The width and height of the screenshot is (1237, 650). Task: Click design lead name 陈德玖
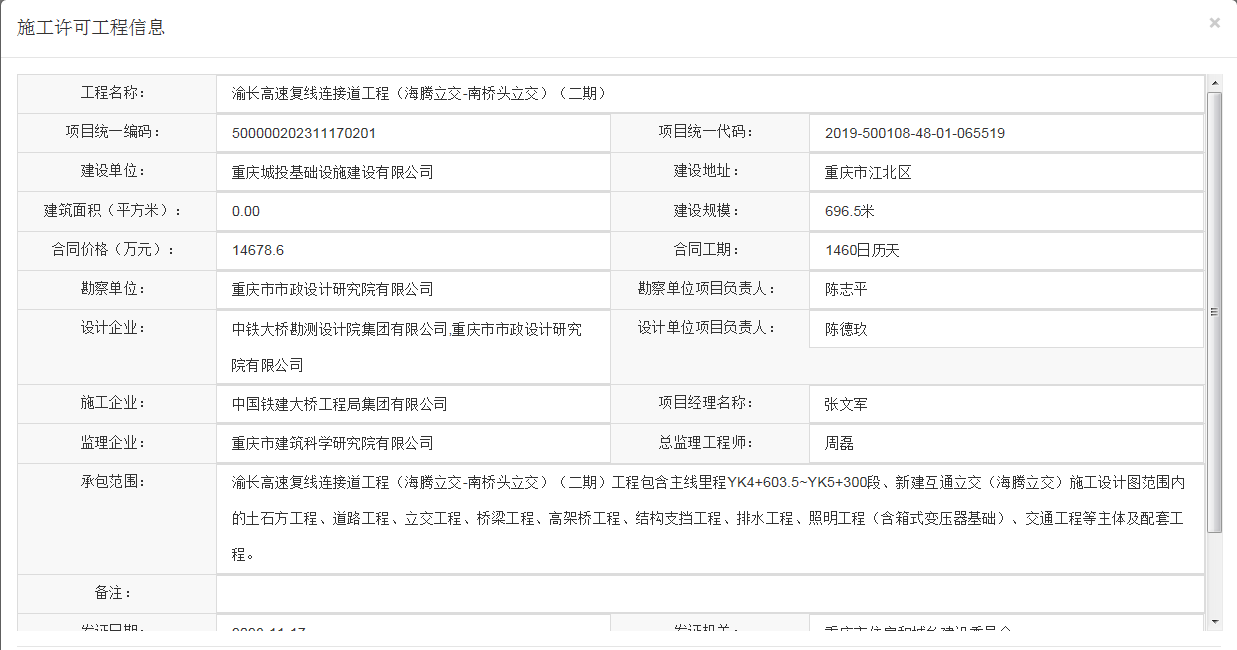point(846,328)
